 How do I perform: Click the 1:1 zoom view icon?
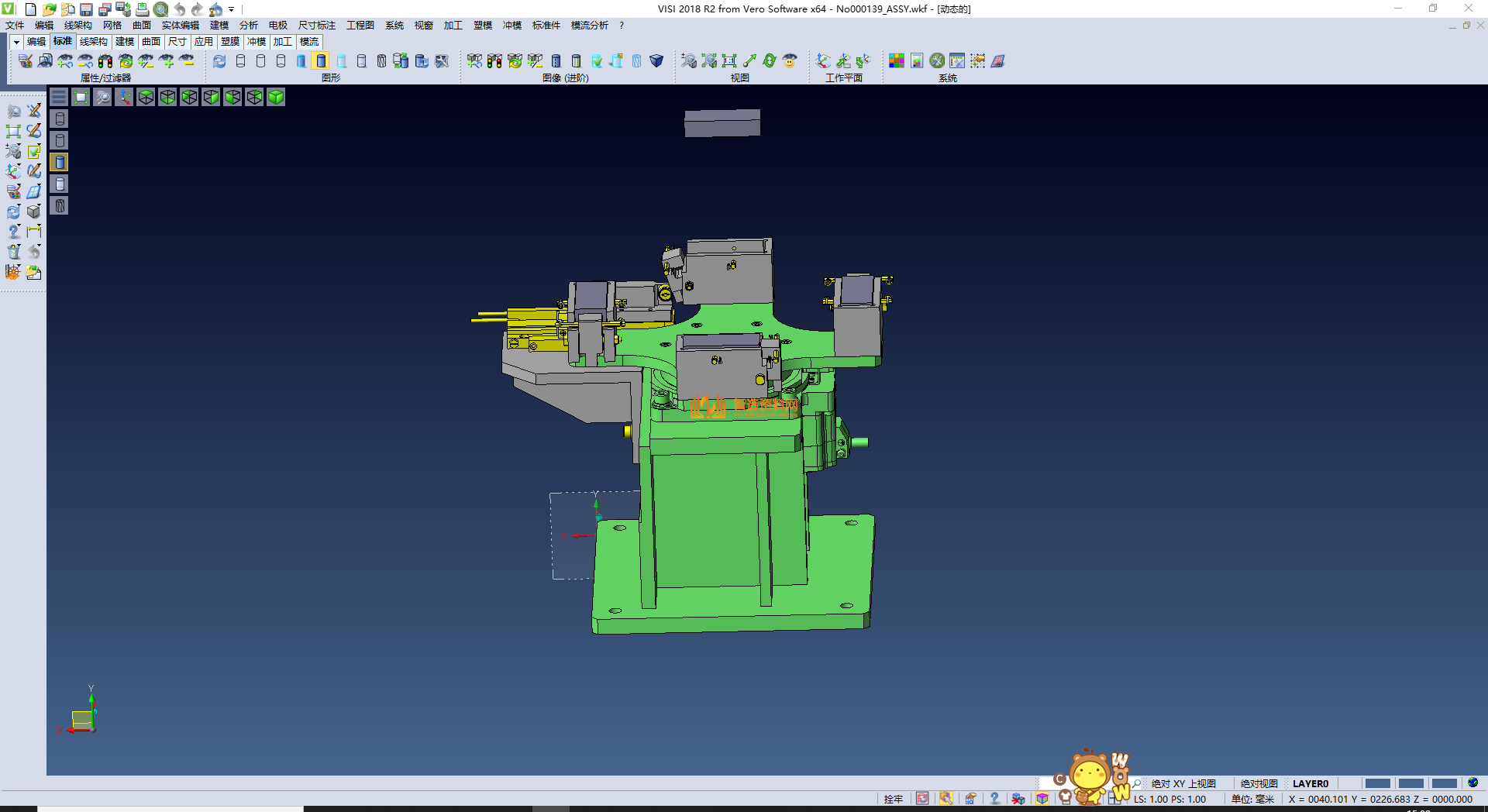(x=729, y=61)
